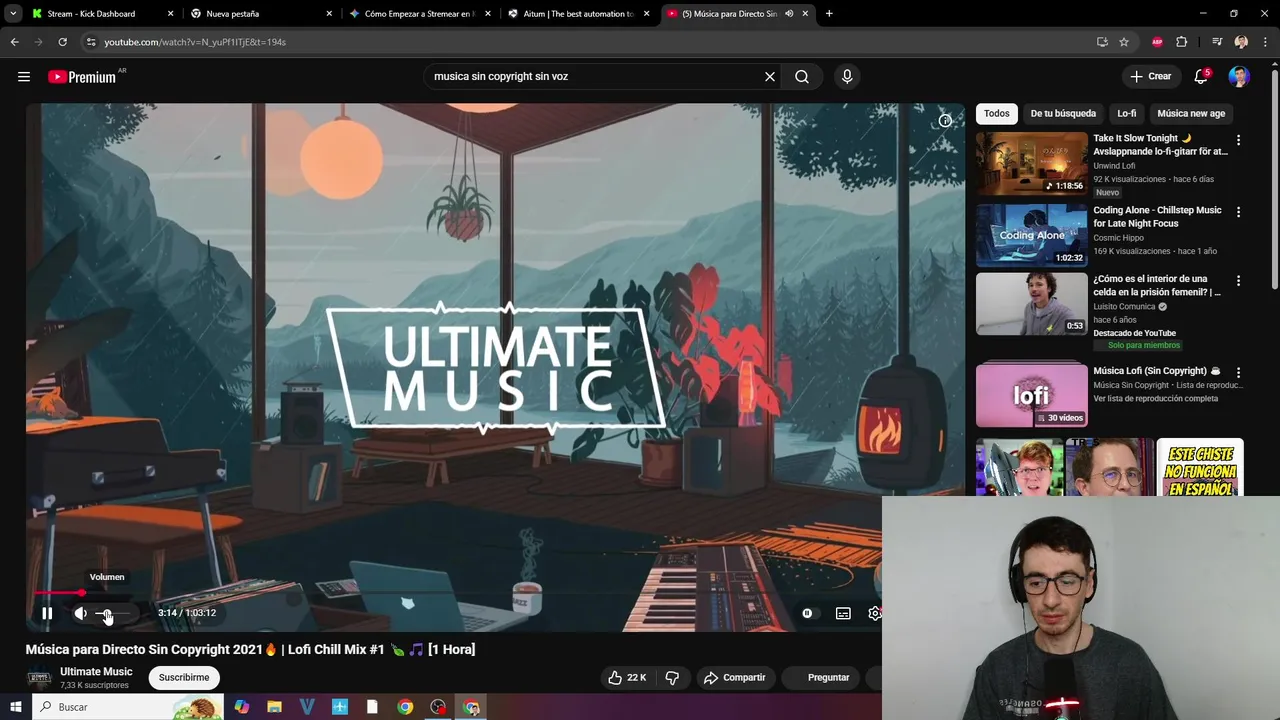Mute the video with speaker icon
Screen dimensions: 1280x720
click(x=81, y=613)
